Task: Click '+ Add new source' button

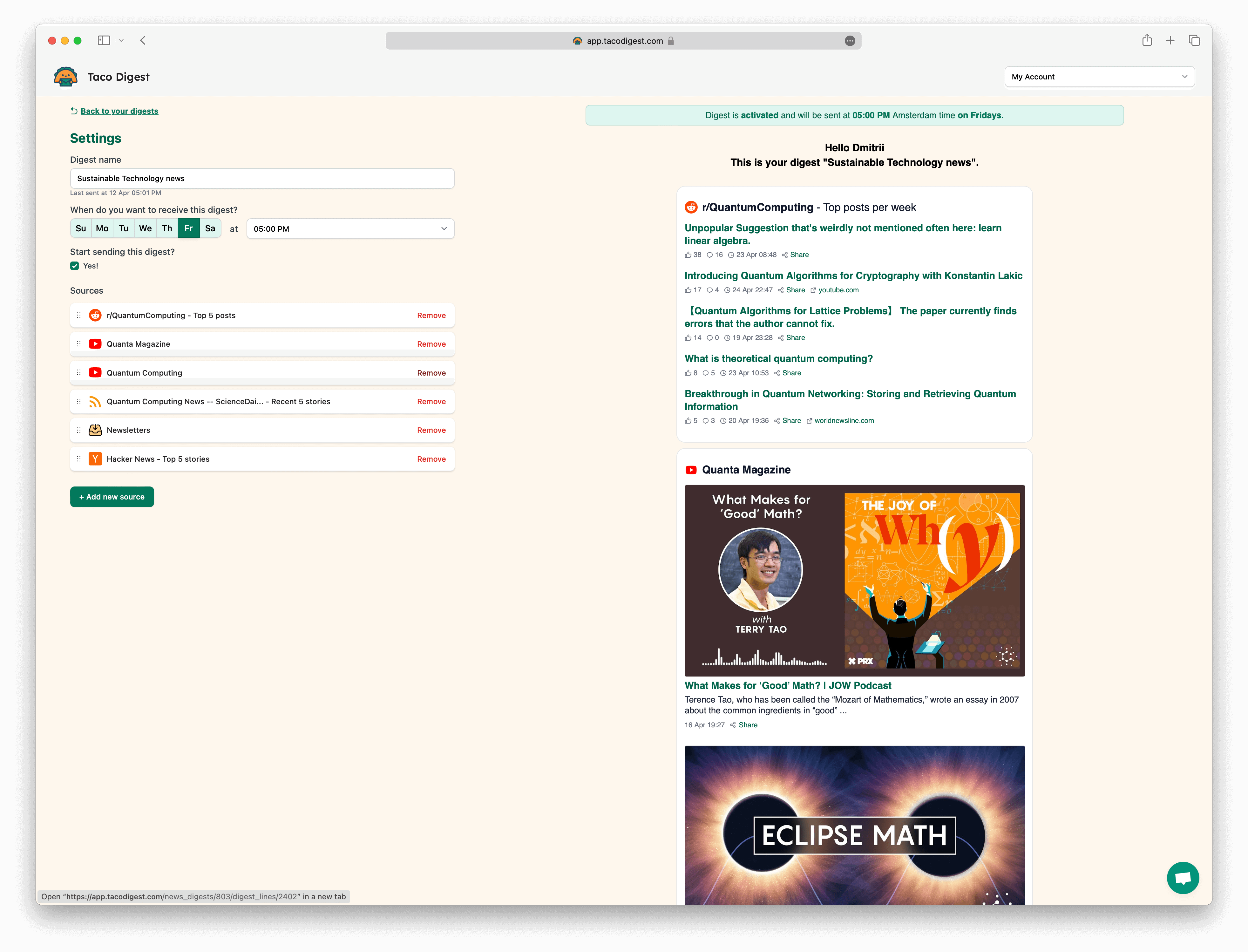Action: point(112,496)
